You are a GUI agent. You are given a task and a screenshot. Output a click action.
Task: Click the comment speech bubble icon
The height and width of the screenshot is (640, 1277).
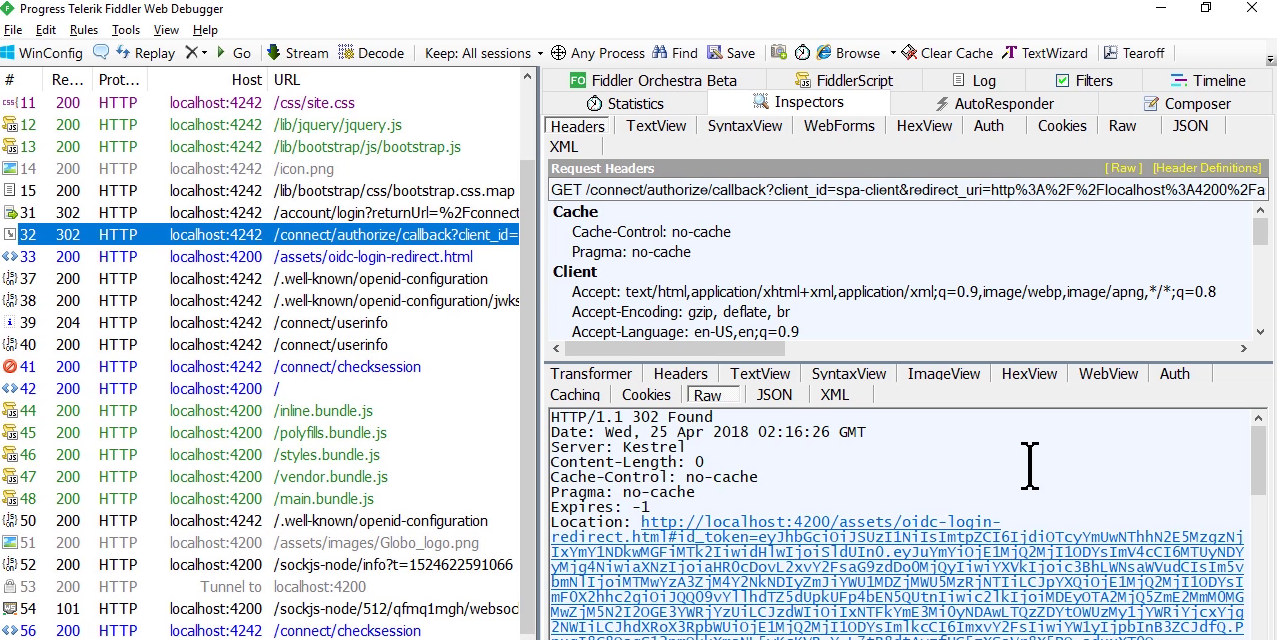click(x=101, y=52)
